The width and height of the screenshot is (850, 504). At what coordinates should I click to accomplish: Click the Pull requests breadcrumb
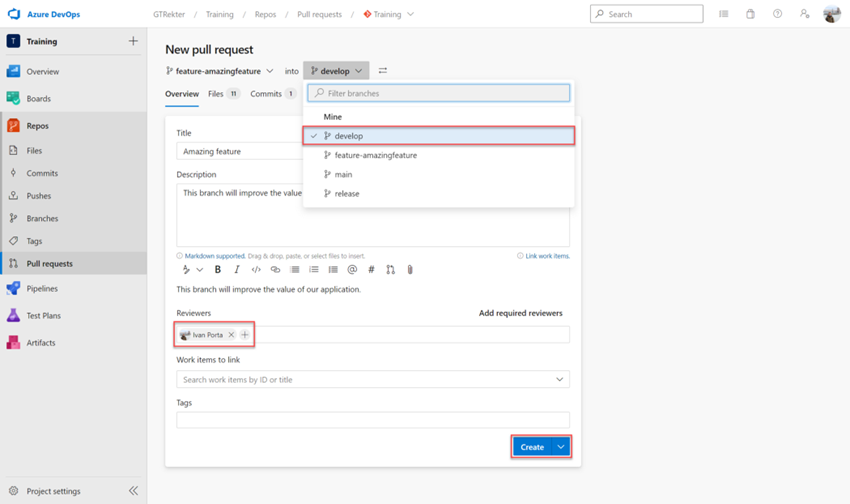pyautogui.click(x=319, y=15)
